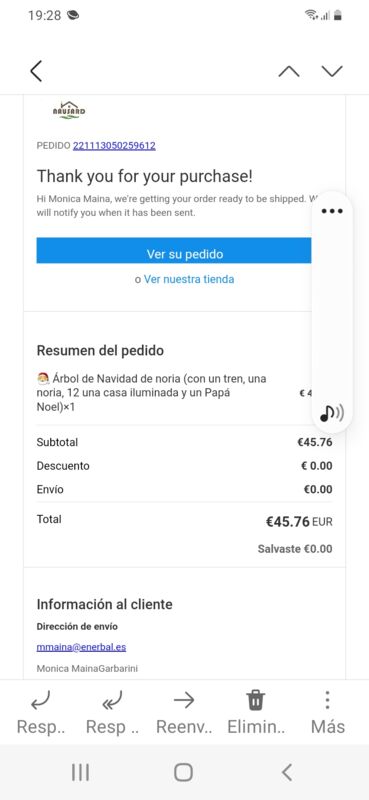Tap the back arrow to leave email
The image size is (369, 800).
pos(36,71)
